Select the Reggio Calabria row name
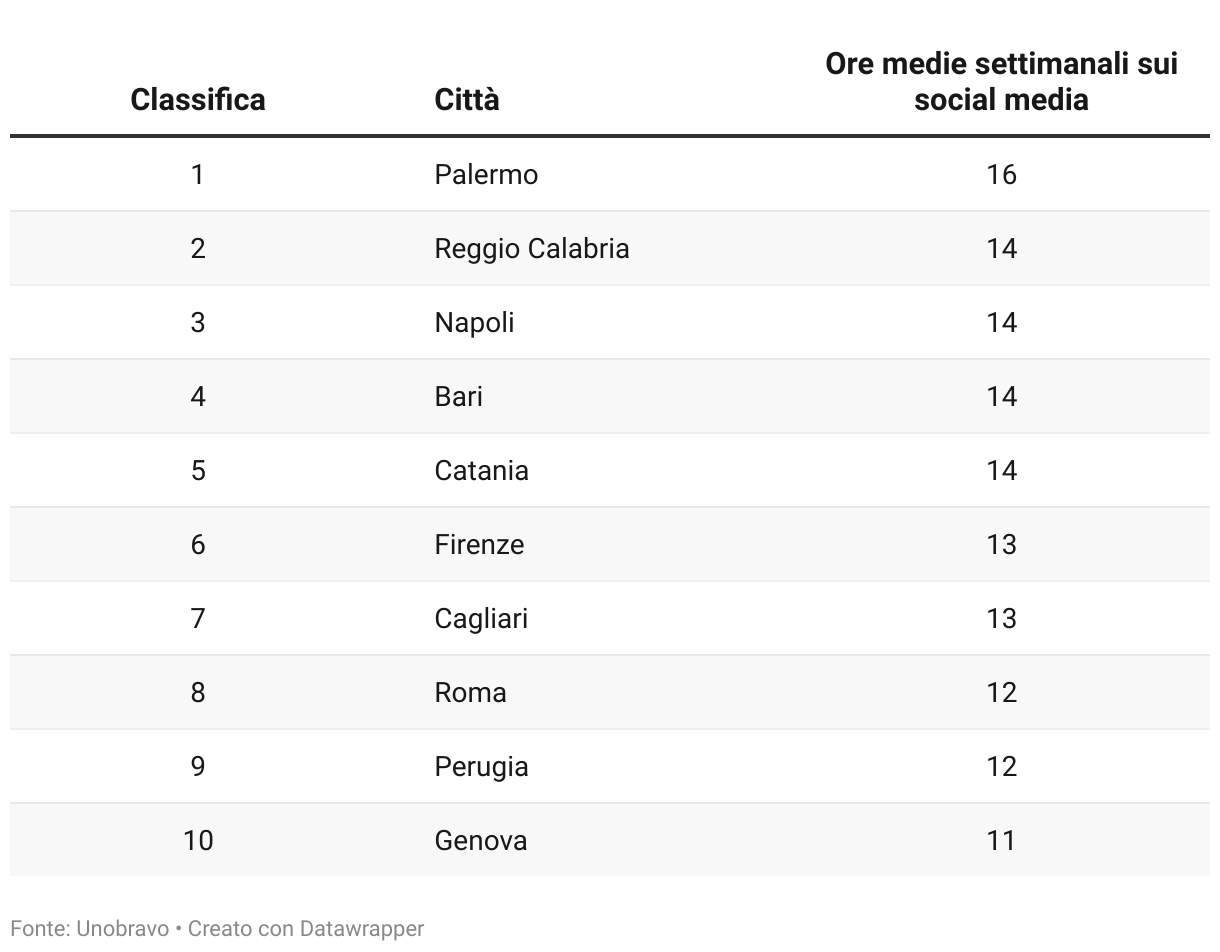The image size is (1220, 952). click(x=531, y=249)
